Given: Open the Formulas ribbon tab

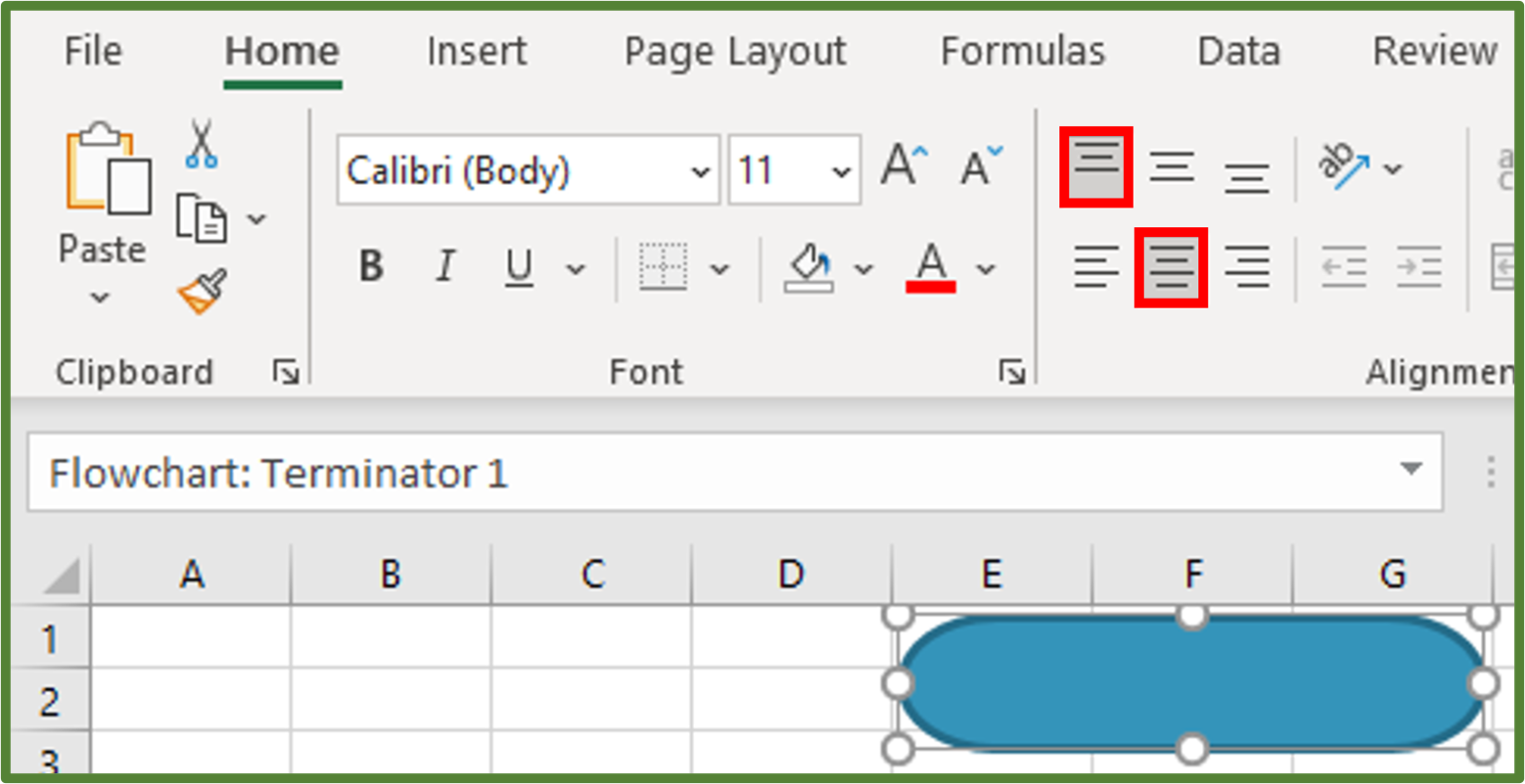Looking at the screenshot, I should point(1022,52).
